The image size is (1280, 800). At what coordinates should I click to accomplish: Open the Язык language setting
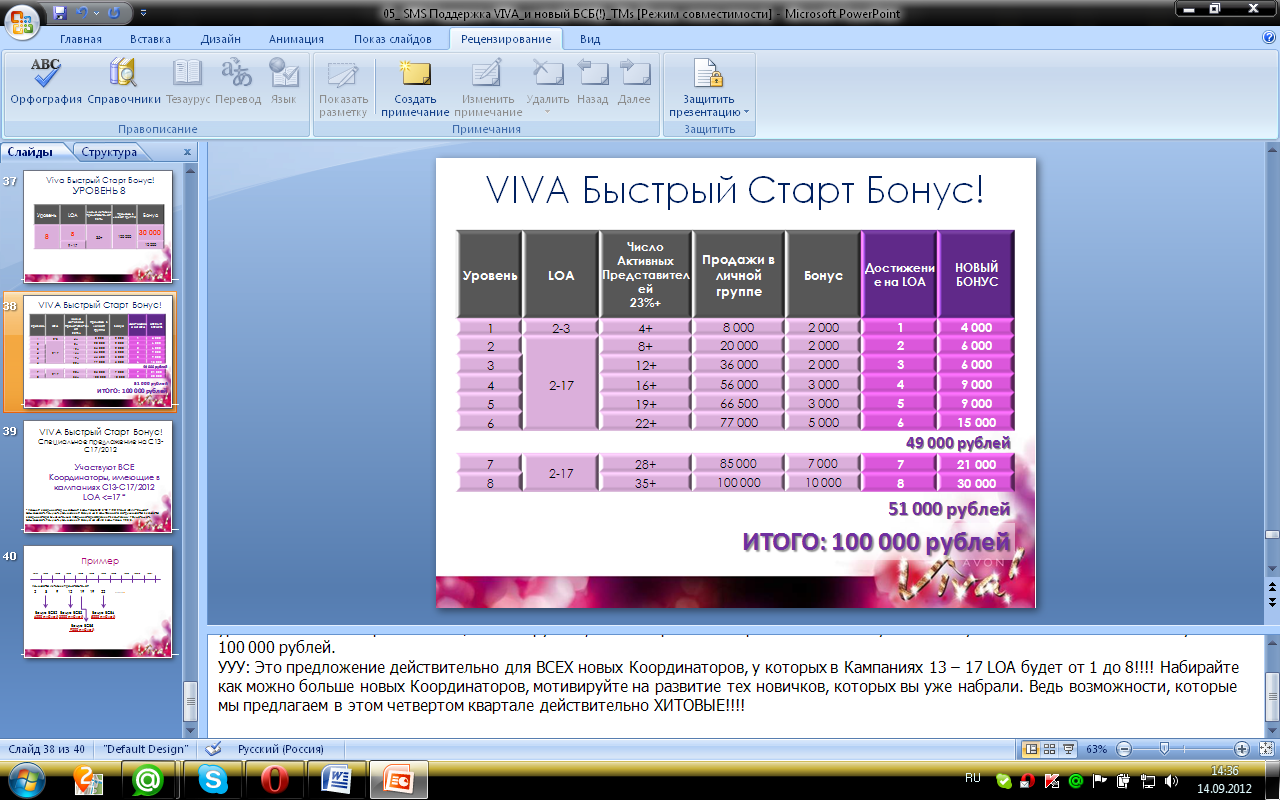click(284, 81)
